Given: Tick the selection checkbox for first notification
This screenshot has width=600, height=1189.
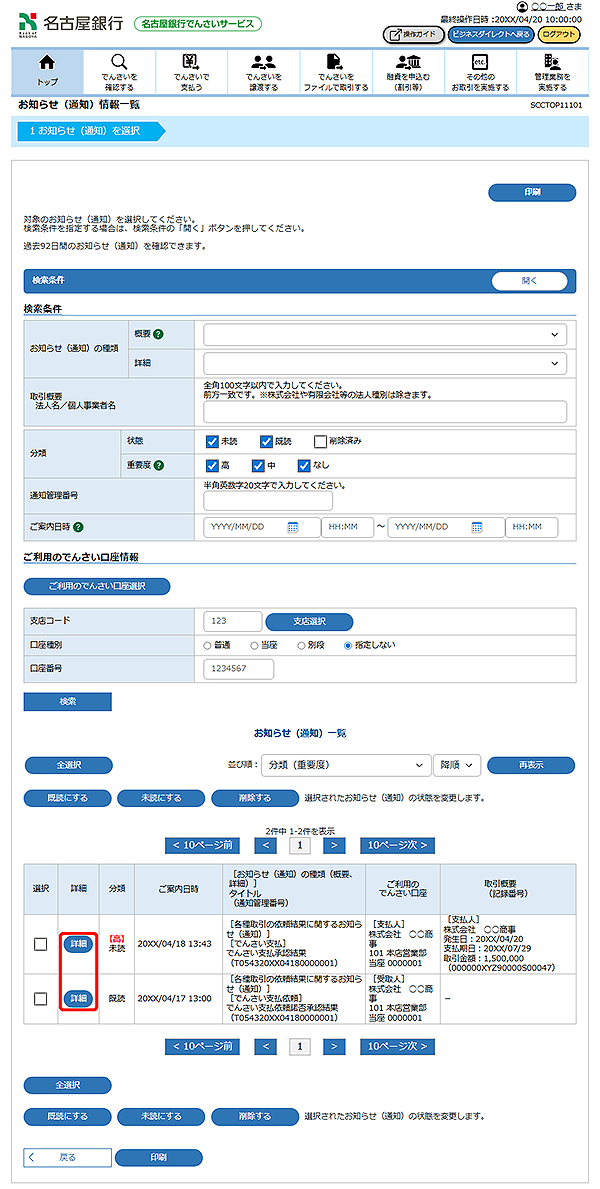Looking at the screenshot, I should pos(40,944).
